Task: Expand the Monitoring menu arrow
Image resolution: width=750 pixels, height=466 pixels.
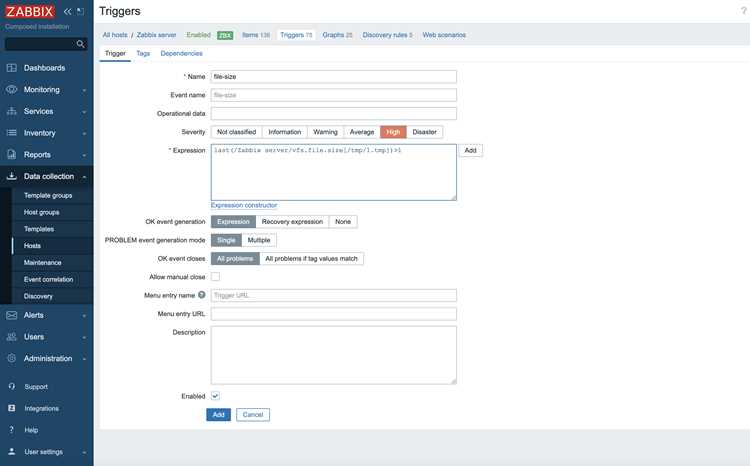Action: coord(84,90)
